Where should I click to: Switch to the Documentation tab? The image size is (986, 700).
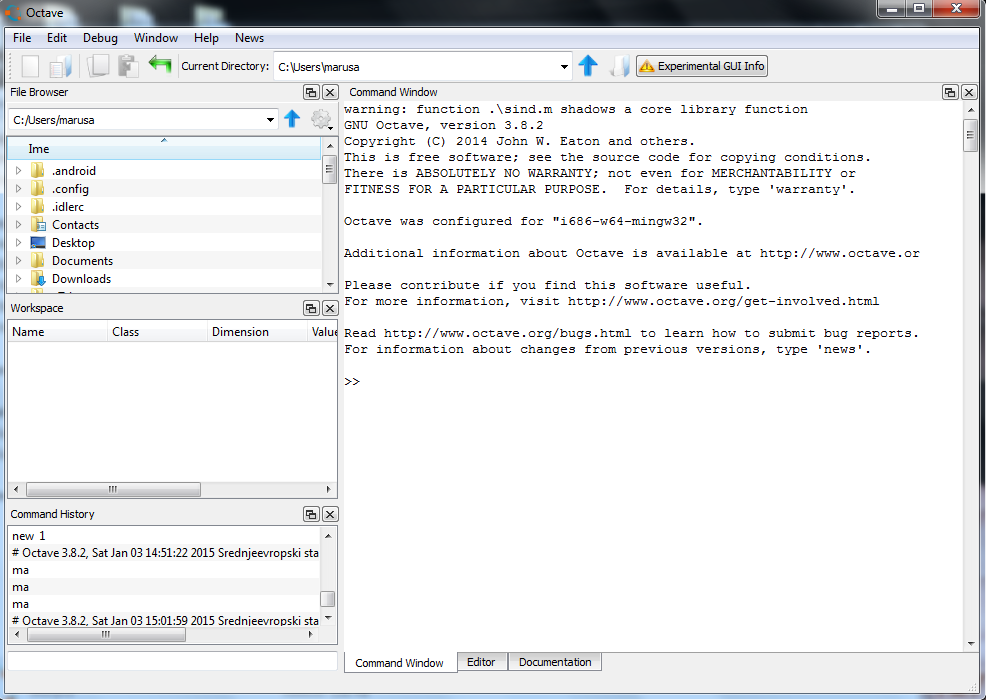[555, 662]
